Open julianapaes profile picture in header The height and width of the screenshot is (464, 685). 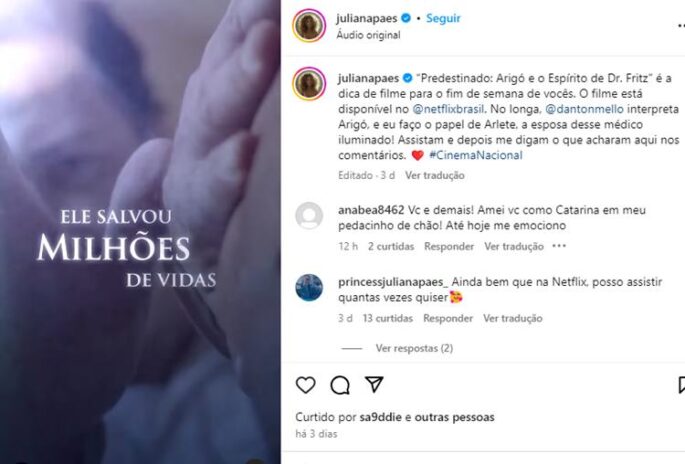tap(309, 26)
